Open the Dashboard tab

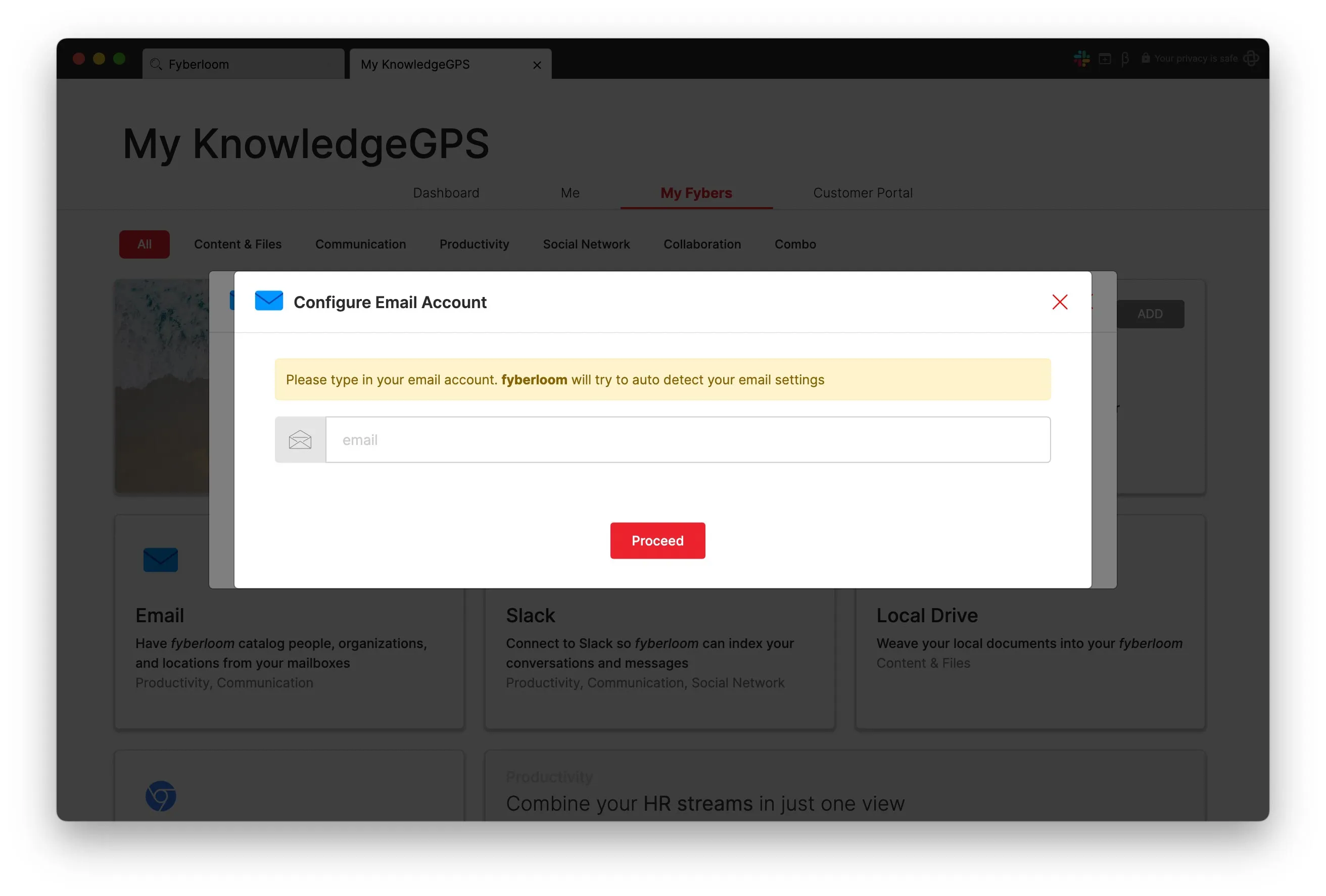(446, 193)
